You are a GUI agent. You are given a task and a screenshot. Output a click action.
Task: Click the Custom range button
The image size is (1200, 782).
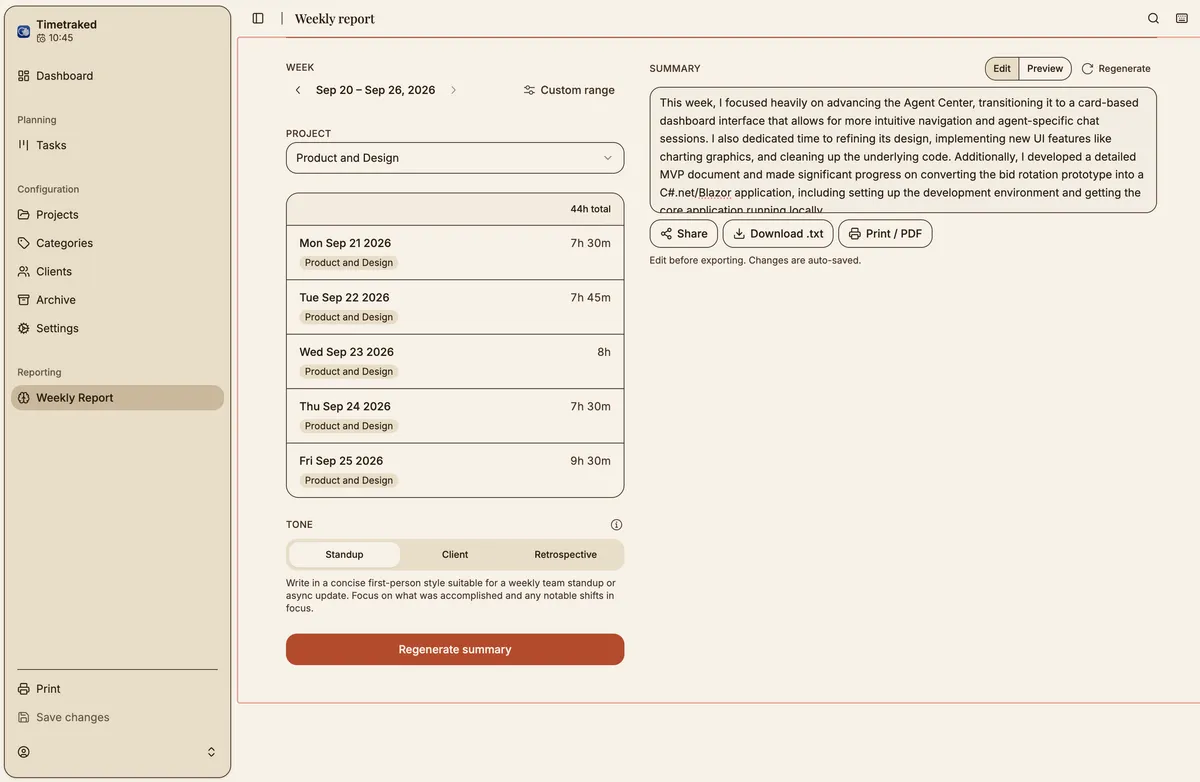pos(569,90)
